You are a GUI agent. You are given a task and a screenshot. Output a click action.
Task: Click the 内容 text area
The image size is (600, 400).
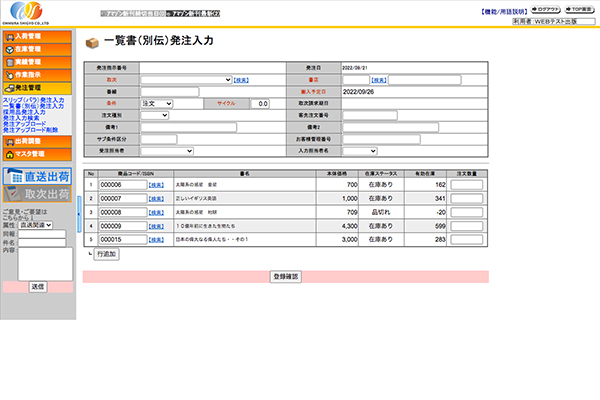pos(45,264)
